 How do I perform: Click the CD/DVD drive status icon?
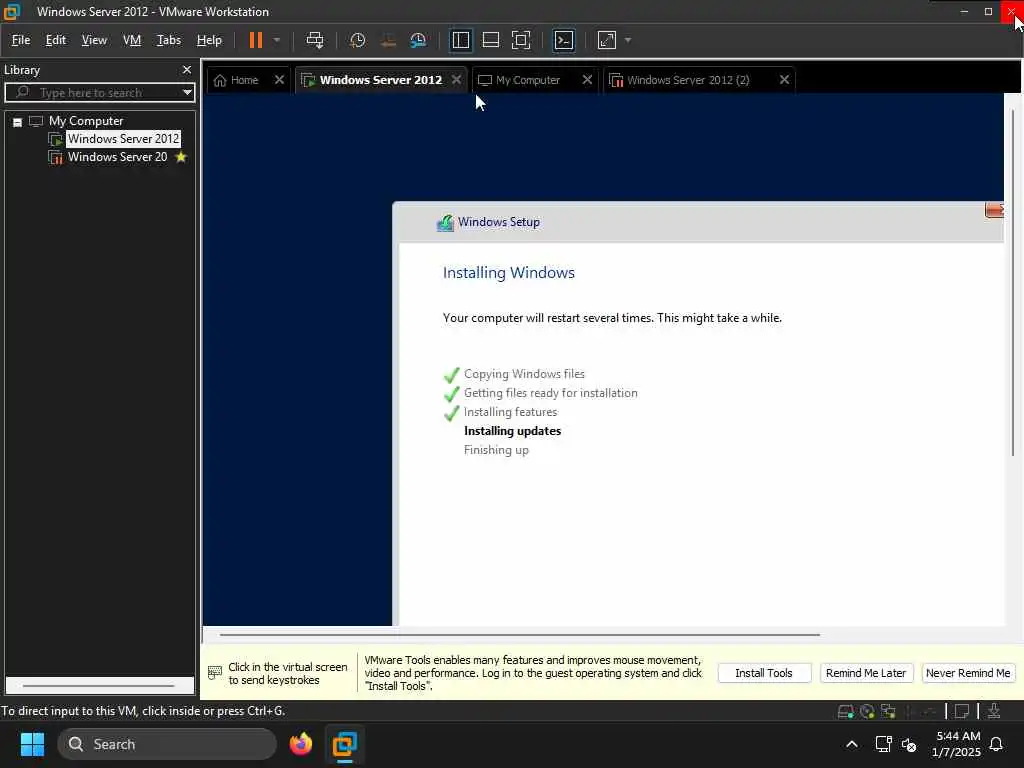pyautogui.click(x=867, y=712)
